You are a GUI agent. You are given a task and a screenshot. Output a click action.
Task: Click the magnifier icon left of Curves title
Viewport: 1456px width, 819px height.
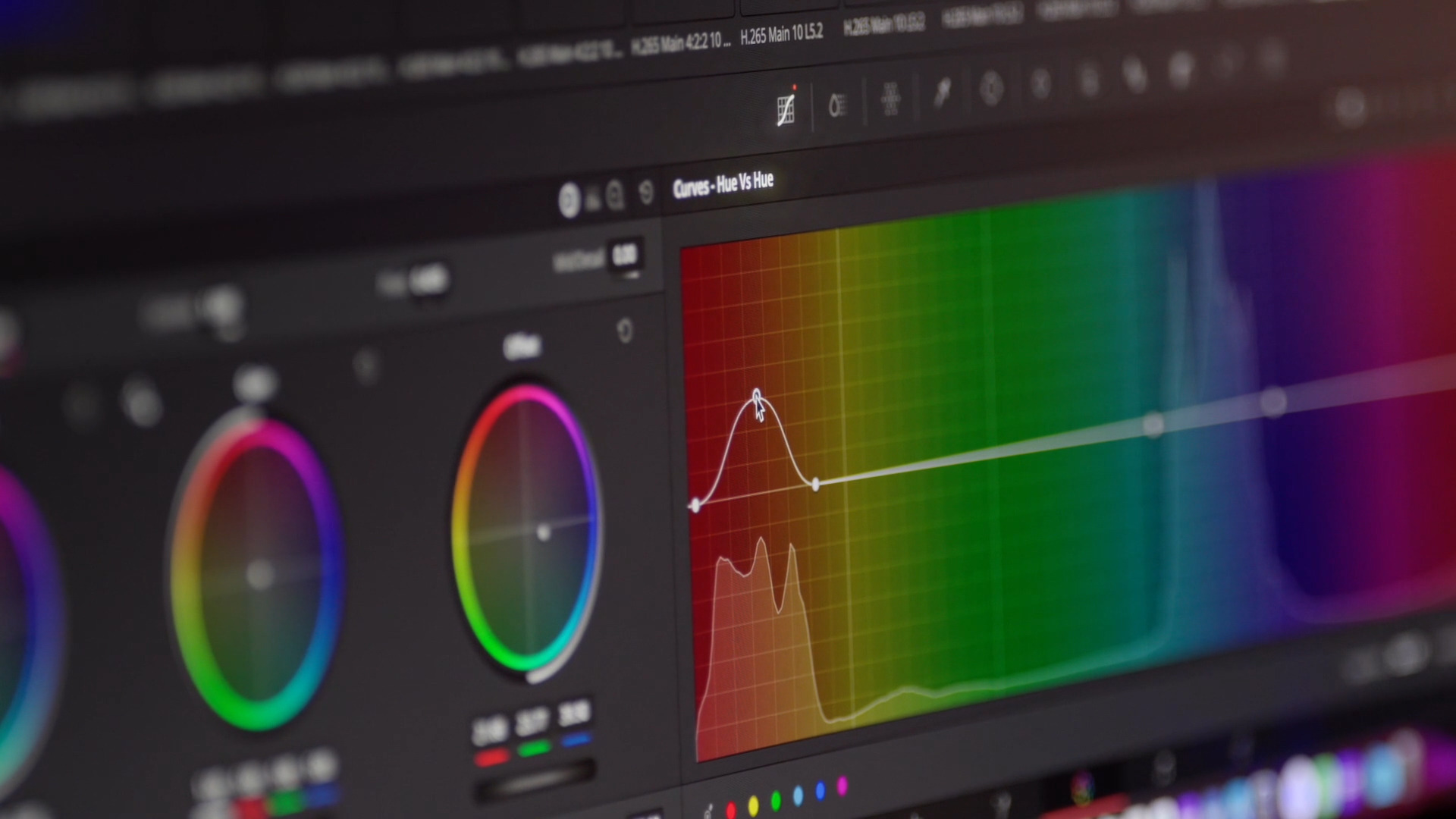tap(615, 196)
